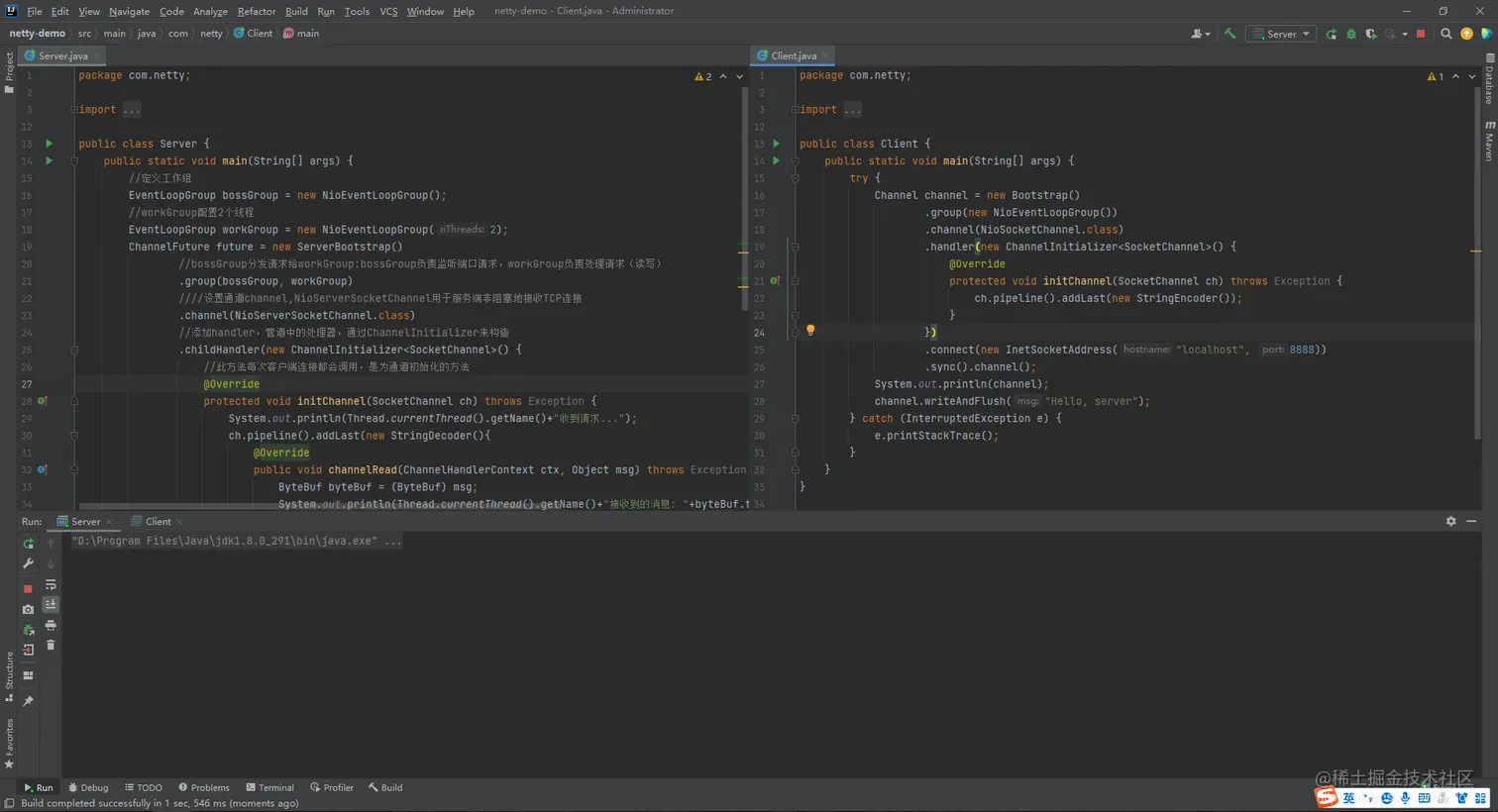Clear console output with trash icon
Image resolution: width=1498 pixels, height=812 pixels.
click(x=51, y=646)
